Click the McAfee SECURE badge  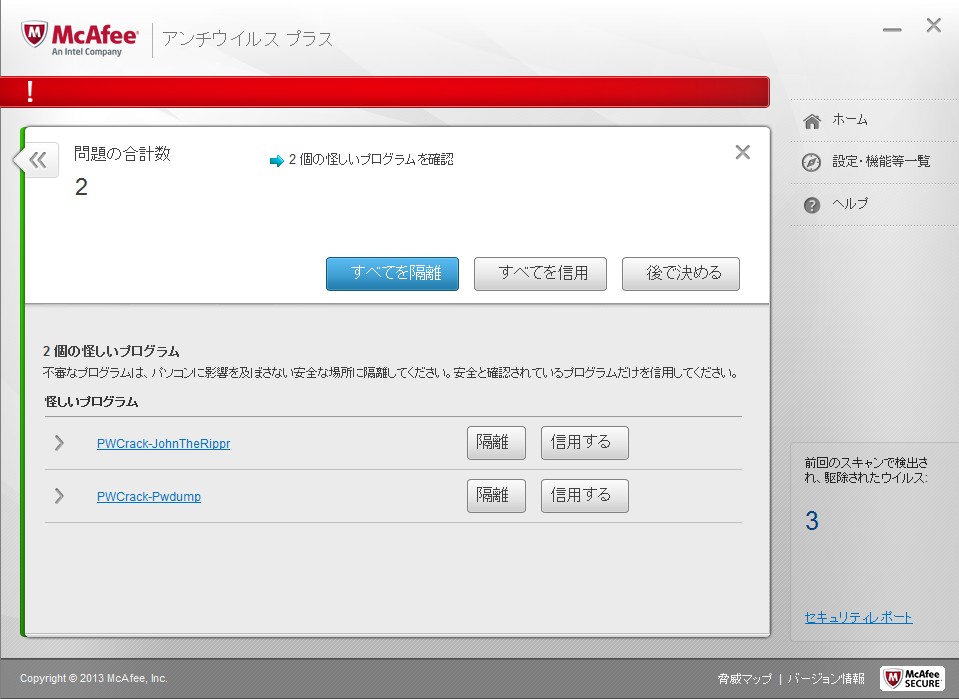912,678
